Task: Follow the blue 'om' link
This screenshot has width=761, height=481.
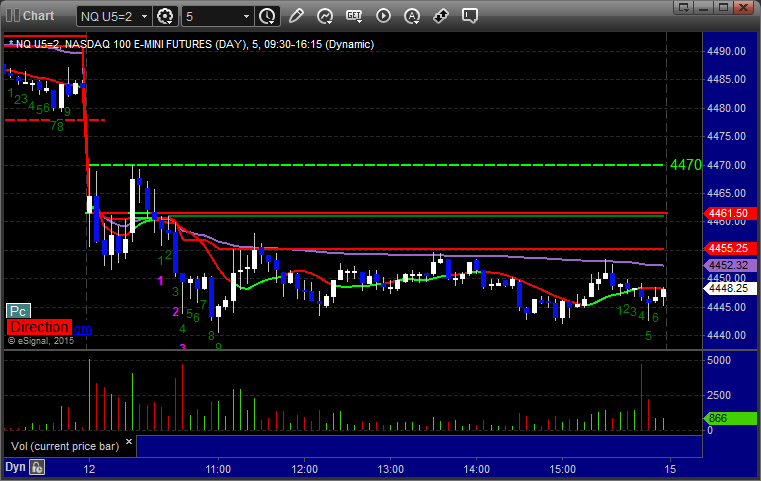Action: point(82,329)
